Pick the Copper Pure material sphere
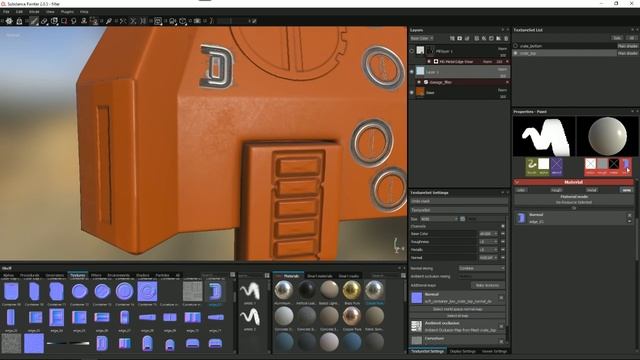The image size is (640, 360). [351, 316]
